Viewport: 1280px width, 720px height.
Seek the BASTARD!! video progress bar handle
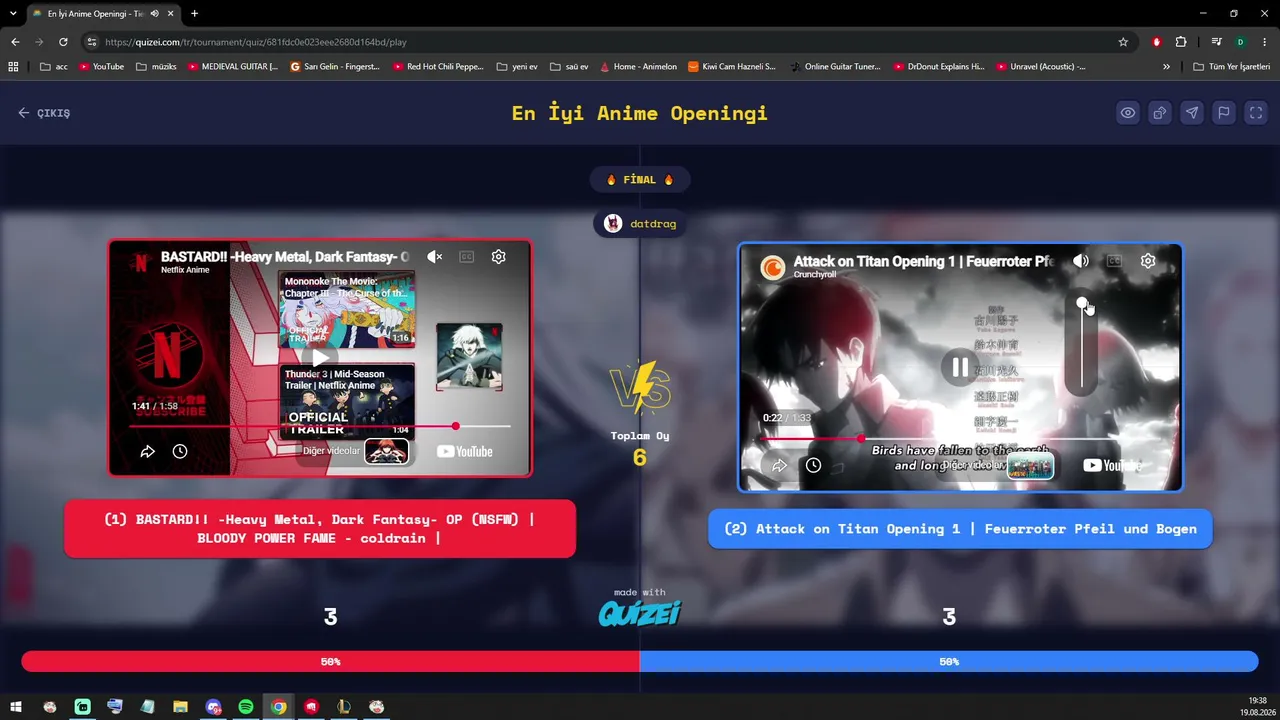(455, 427)
